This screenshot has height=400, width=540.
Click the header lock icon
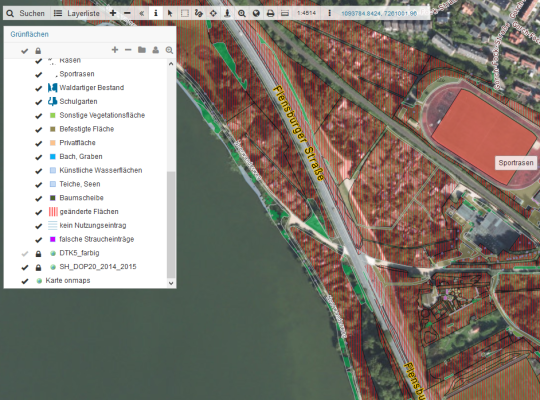coord(38,51)
